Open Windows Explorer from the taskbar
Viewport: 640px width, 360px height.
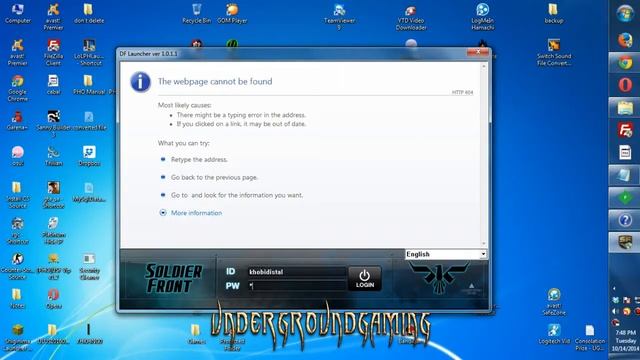(624, 108)
